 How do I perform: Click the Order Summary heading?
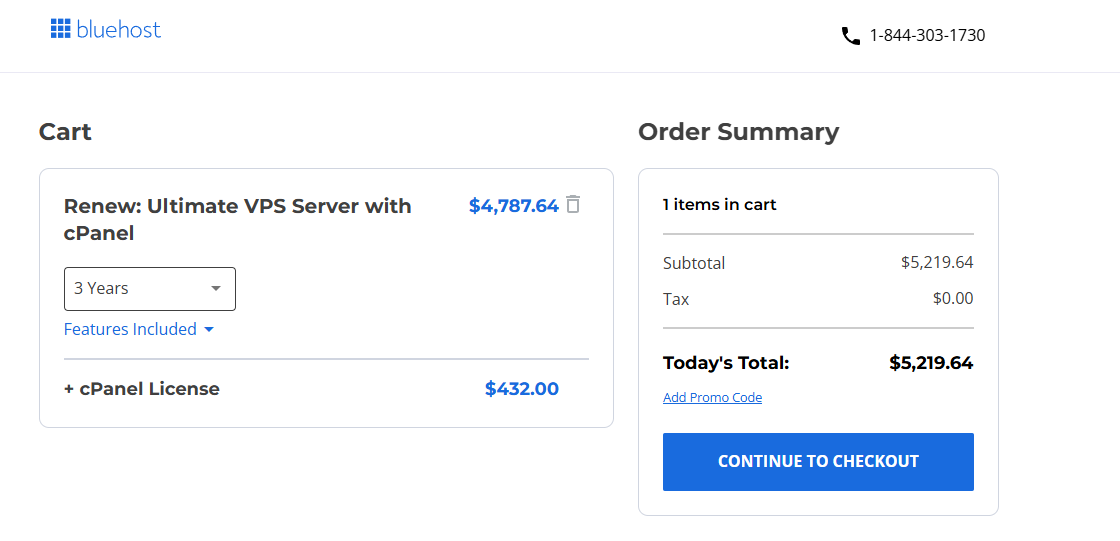point(739,131)
